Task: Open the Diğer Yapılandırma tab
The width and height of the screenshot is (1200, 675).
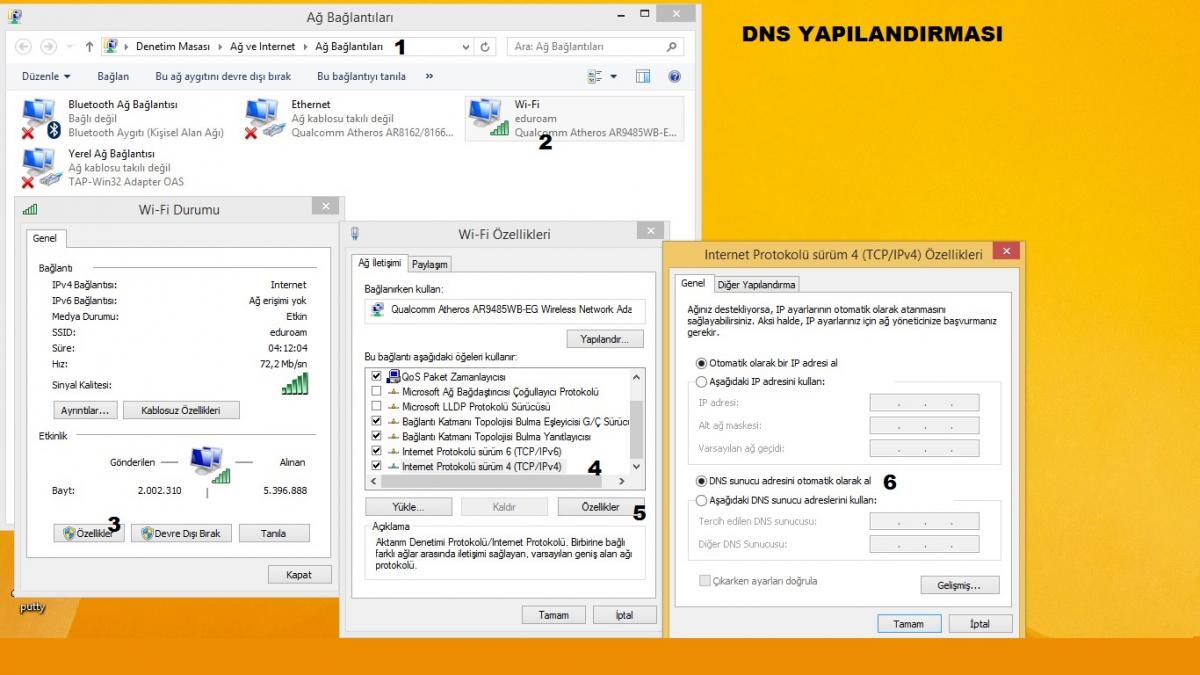Action: tap(757, 284)
